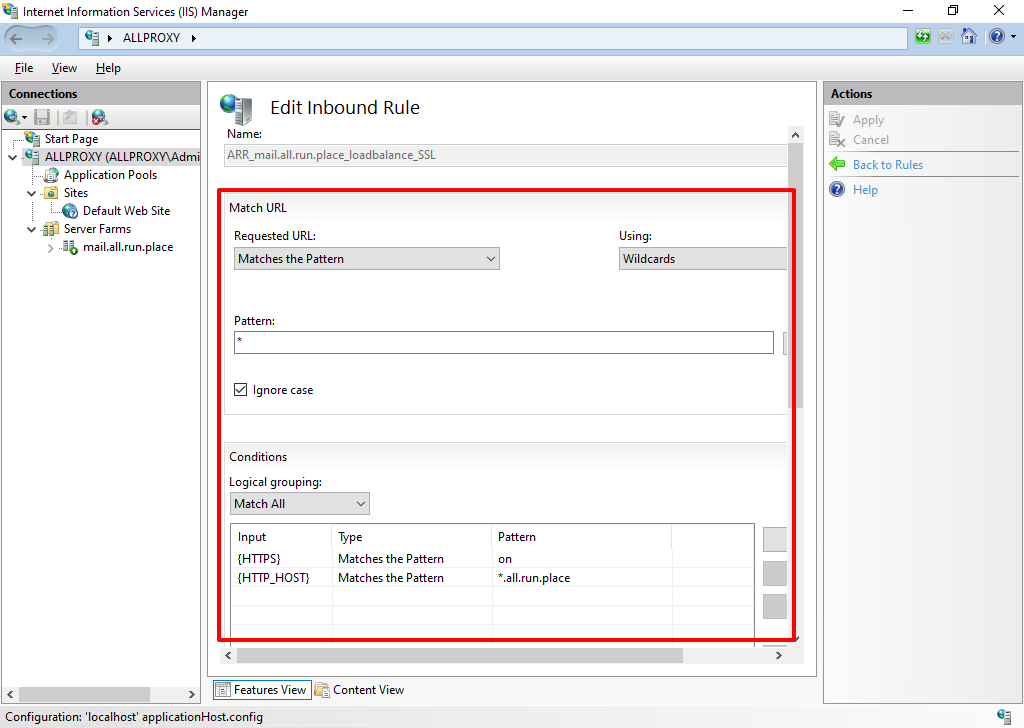Click the Back to Rules link

pyautogui.click(x=888, y=165)
